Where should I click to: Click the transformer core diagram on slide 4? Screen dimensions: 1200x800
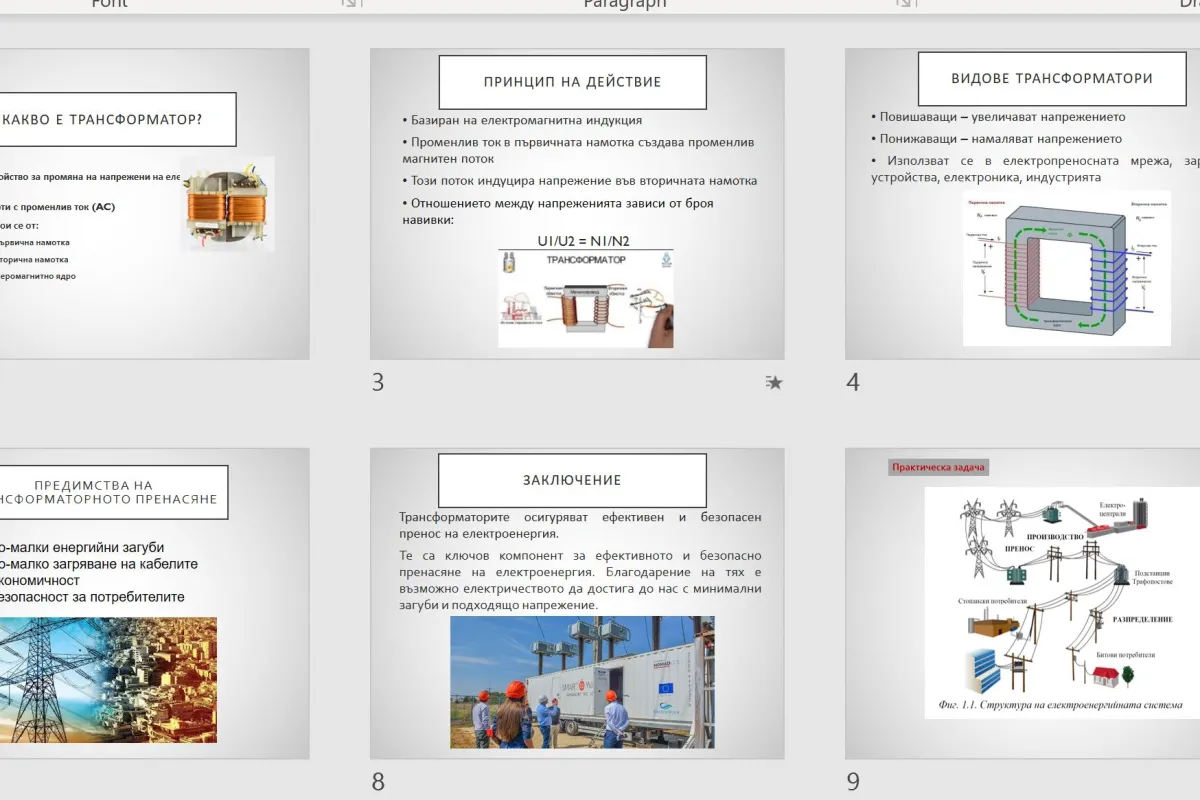click(1066, 268)
